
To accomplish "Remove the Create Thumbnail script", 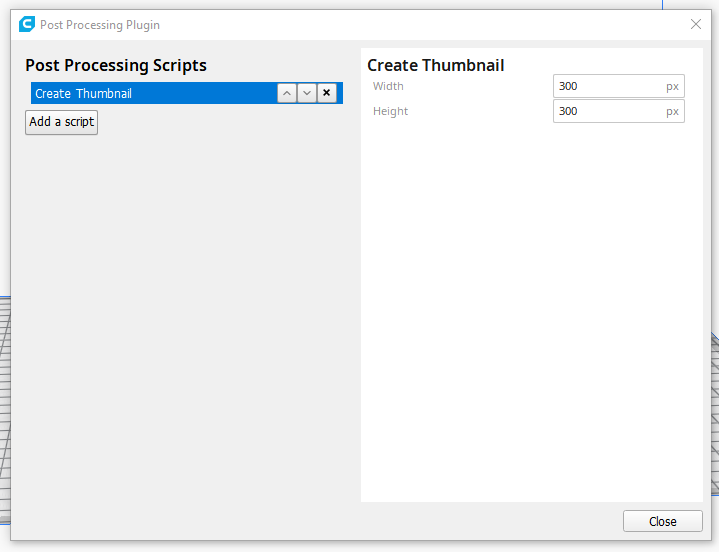I will point(326,93).
